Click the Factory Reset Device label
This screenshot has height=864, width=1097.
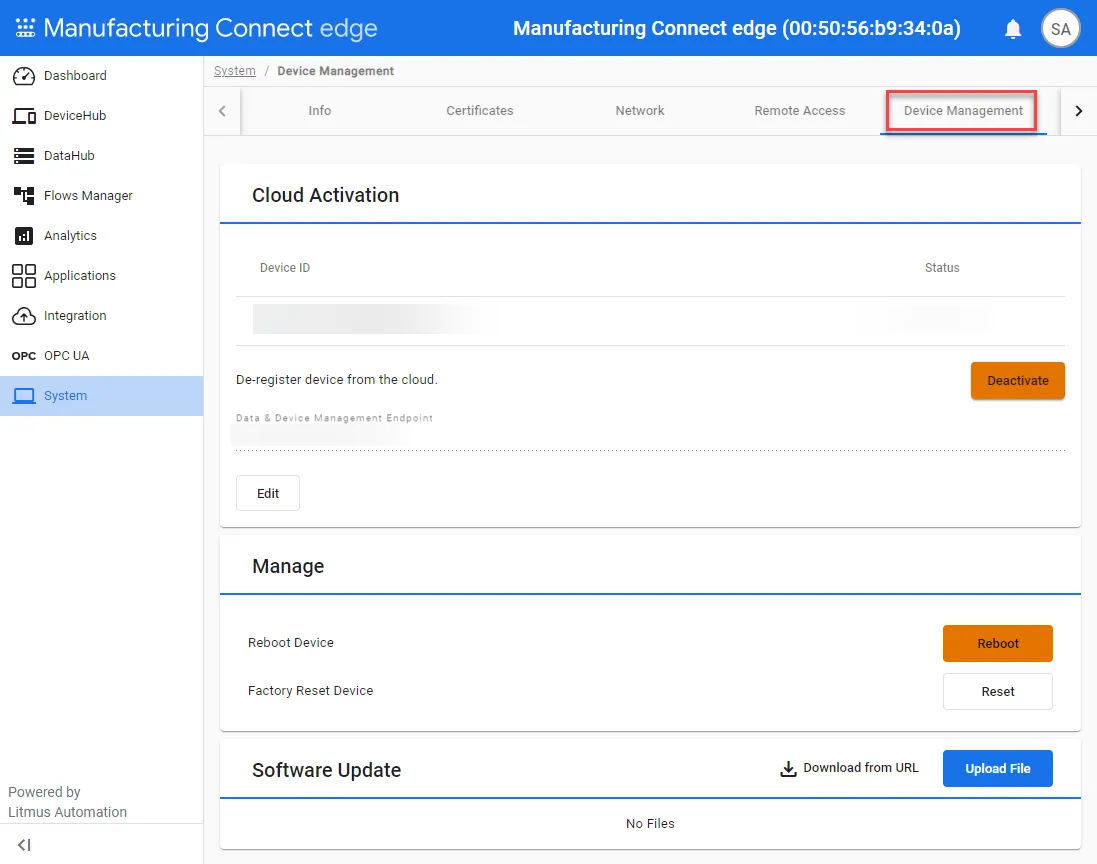[x=311, y=691]
